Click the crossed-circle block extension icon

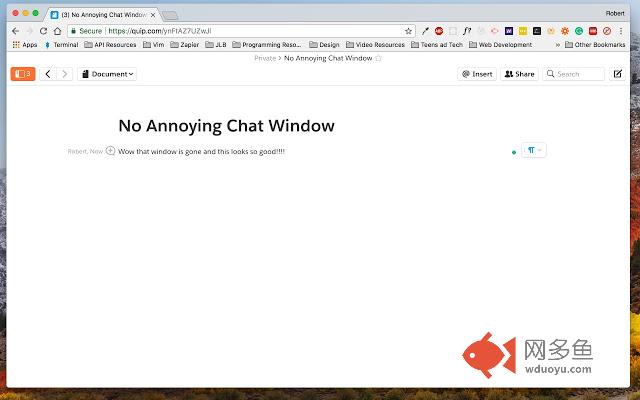pyautogui.click(x=607, y=31)
